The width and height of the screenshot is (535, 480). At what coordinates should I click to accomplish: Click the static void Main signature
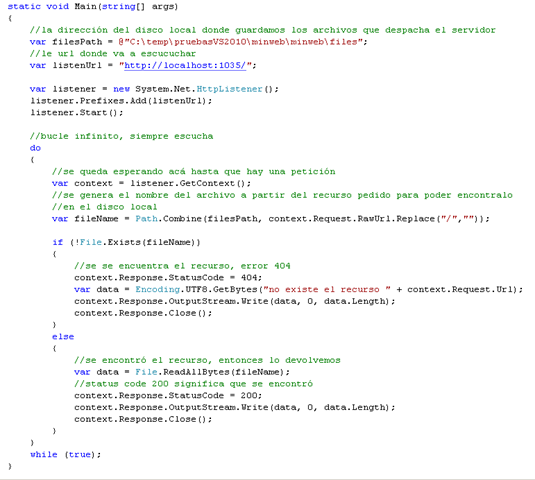[93, 6]
